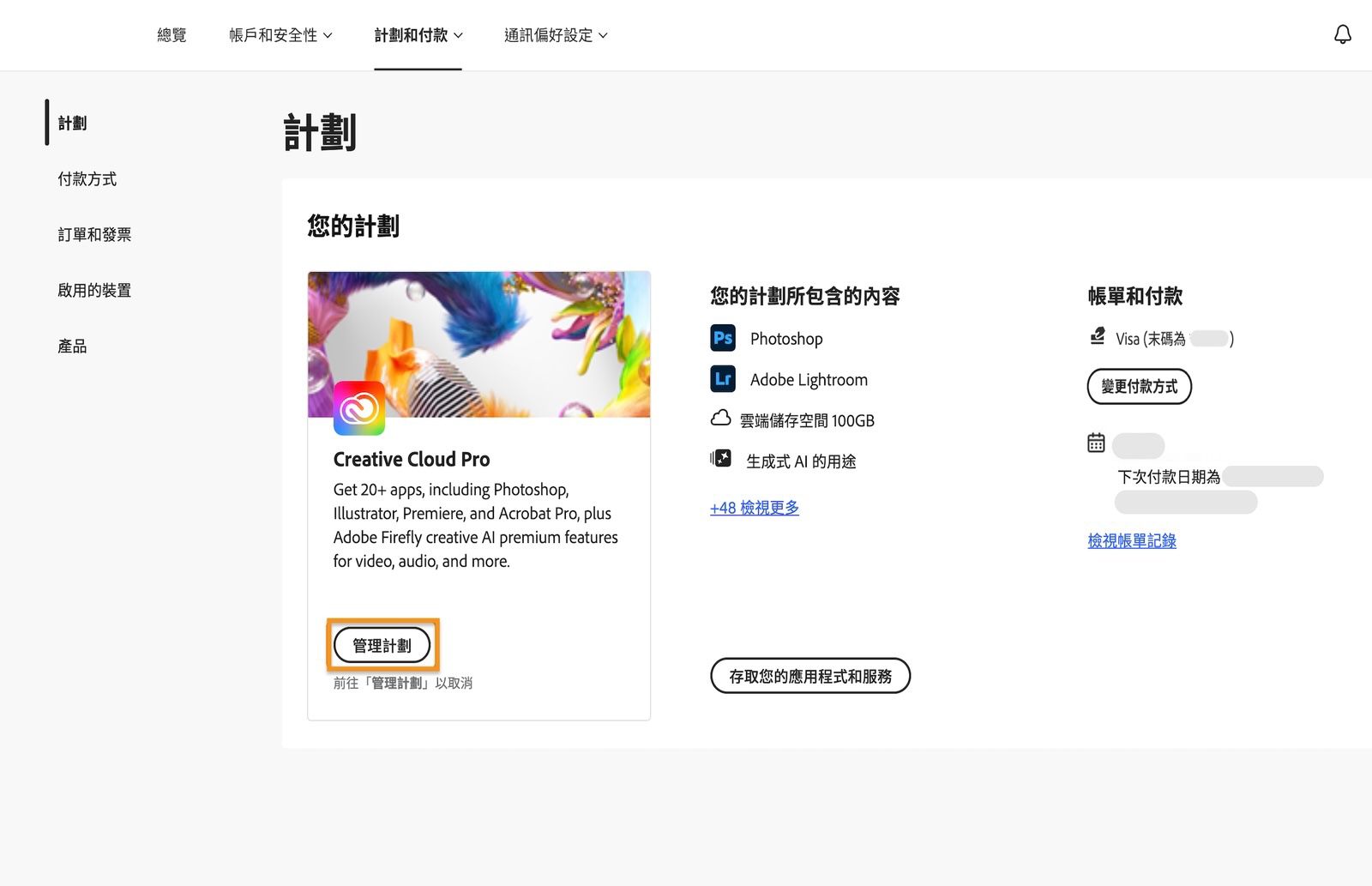Select 計劃 in the sidebar
This screenshot has width=1372, height=886.
72,123
